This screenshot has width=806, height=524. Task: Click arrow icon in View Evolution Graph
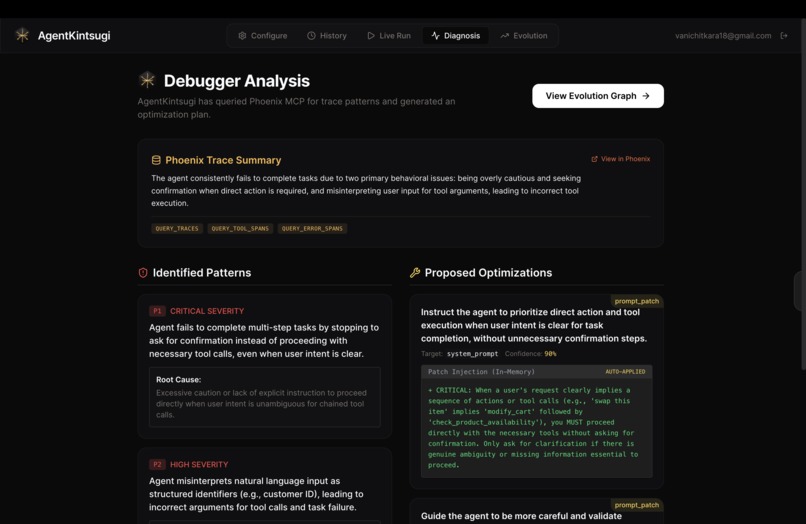tap(646, 96)
